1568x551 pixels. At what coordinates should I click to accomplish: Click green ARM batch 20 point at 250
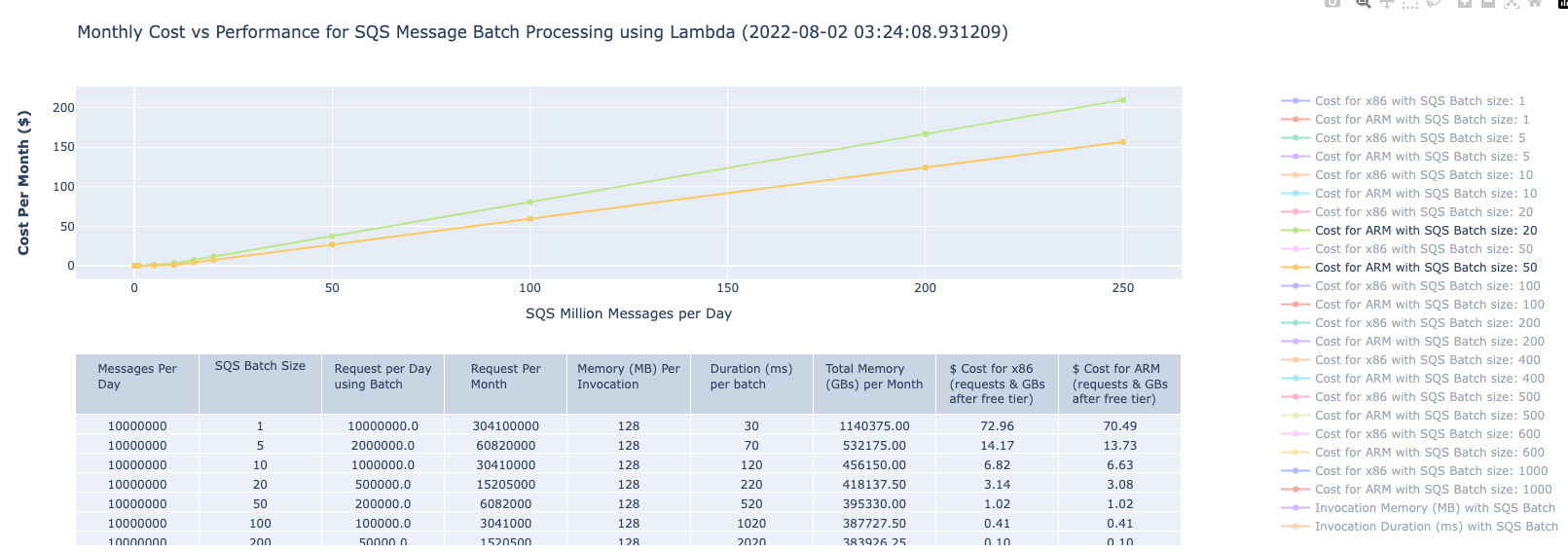click(x=1123, y=100)
